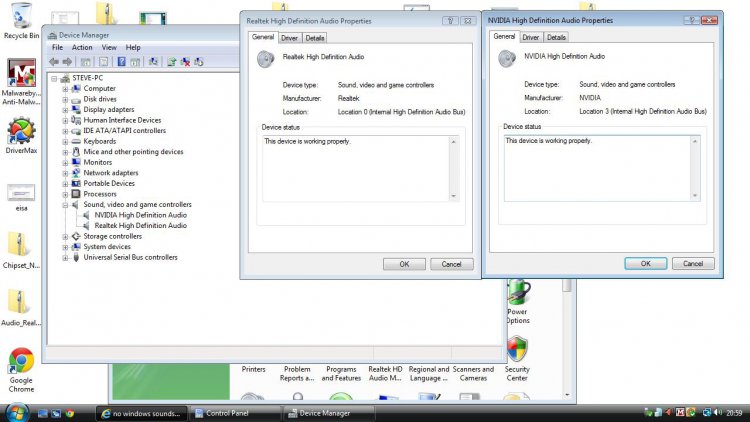Switch to 'no windows sounds' browser taskbar button
The height and width of the screenshot is (422, 750).
(142, 413)
